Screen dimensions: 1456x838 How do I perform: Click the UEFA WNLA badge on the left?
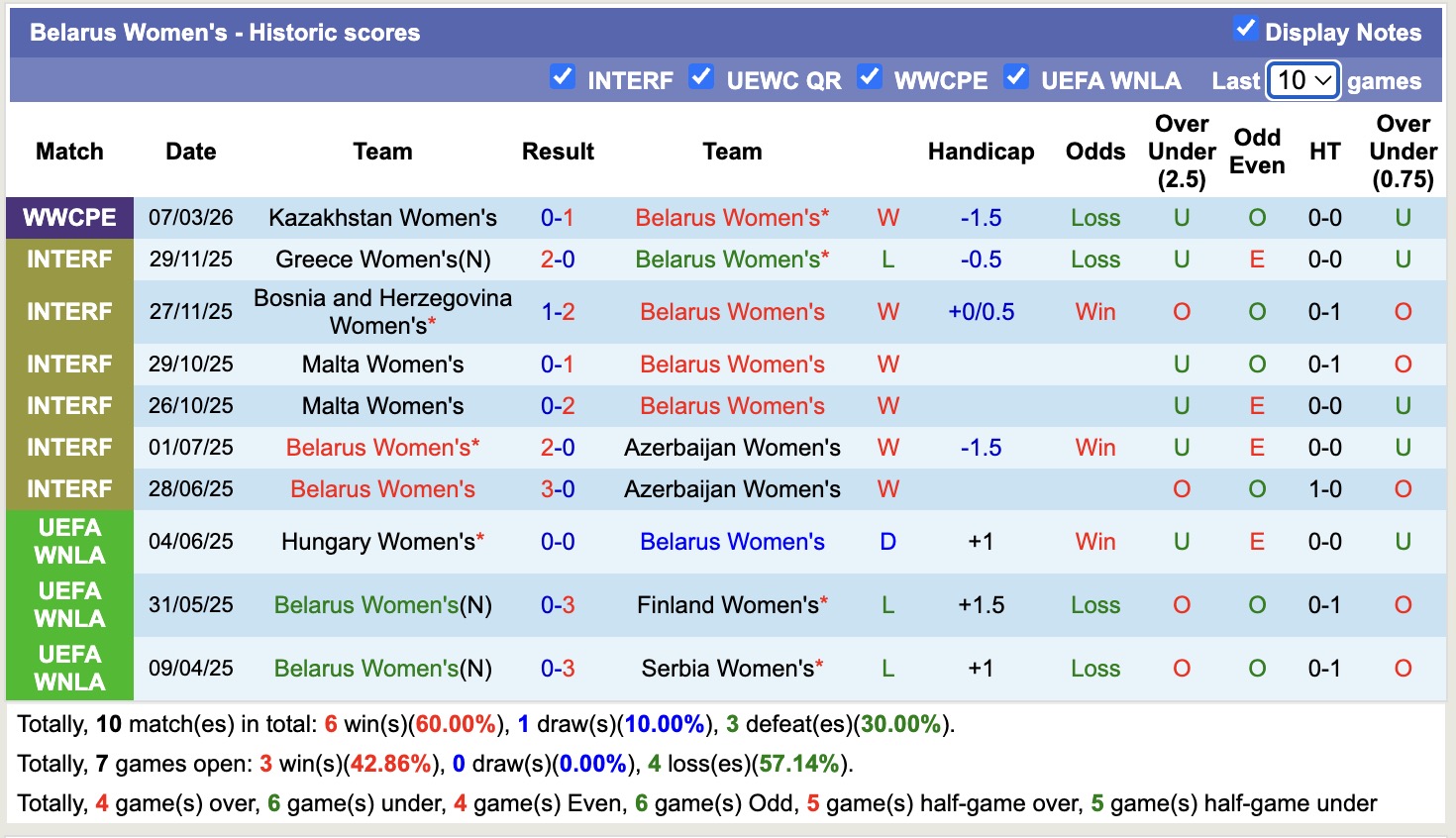[69, 541]
